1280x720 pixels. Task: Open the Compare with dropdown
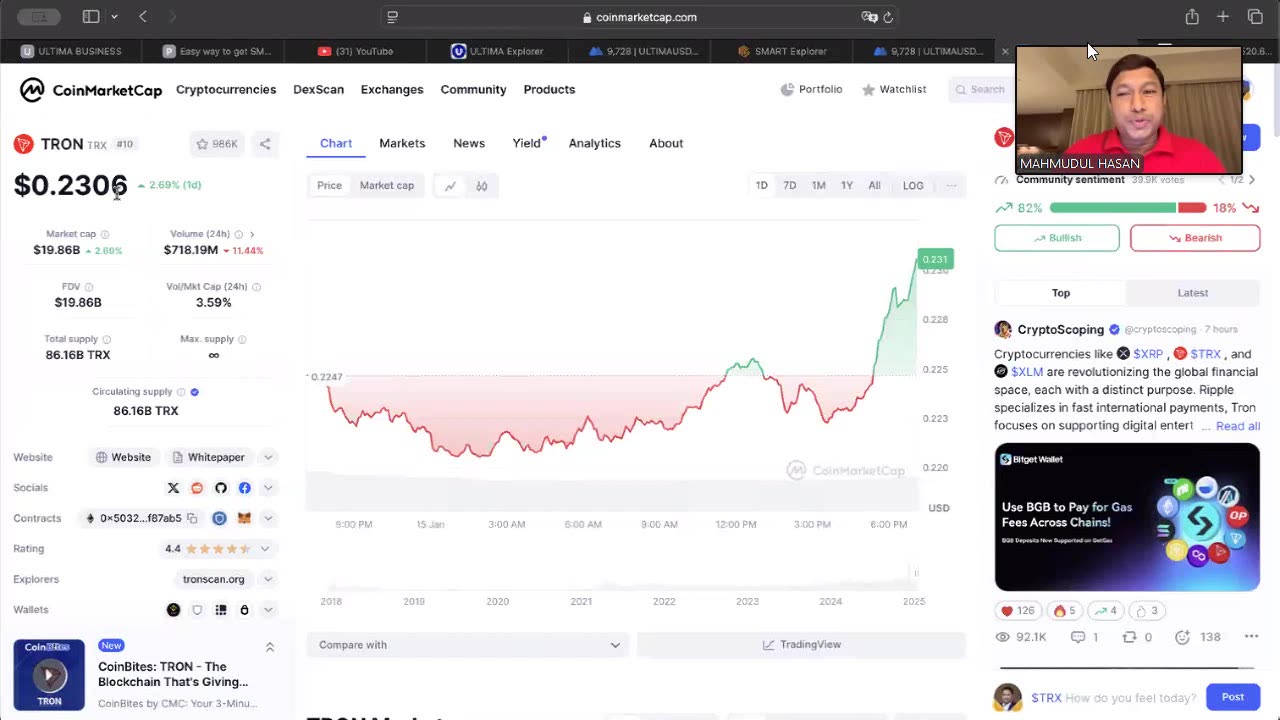[468, 645]
